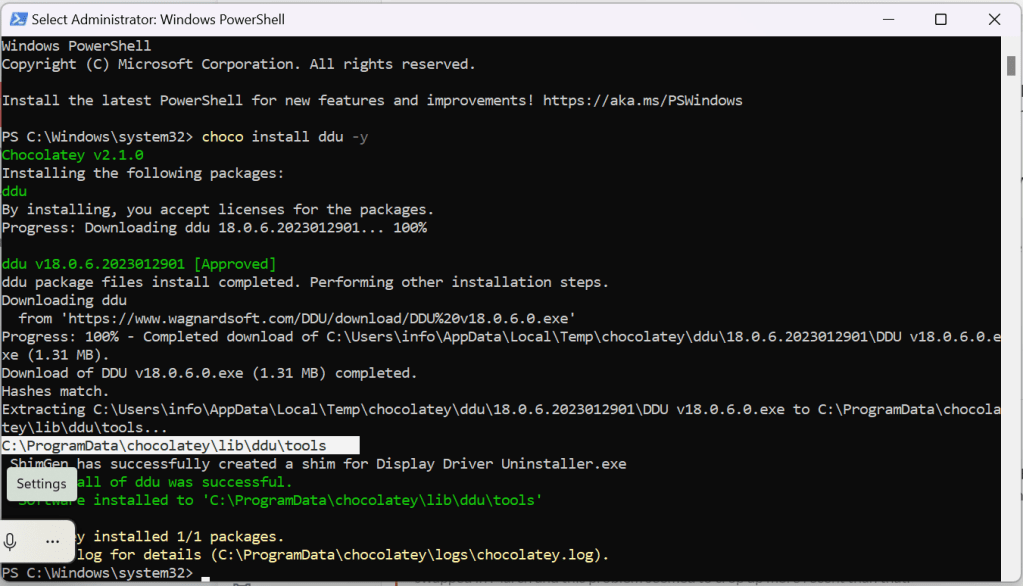This screenshot has width=1023, height=586.
Task: Click the PowerShell icon in the title bar
Action: [x=18, y=19]
